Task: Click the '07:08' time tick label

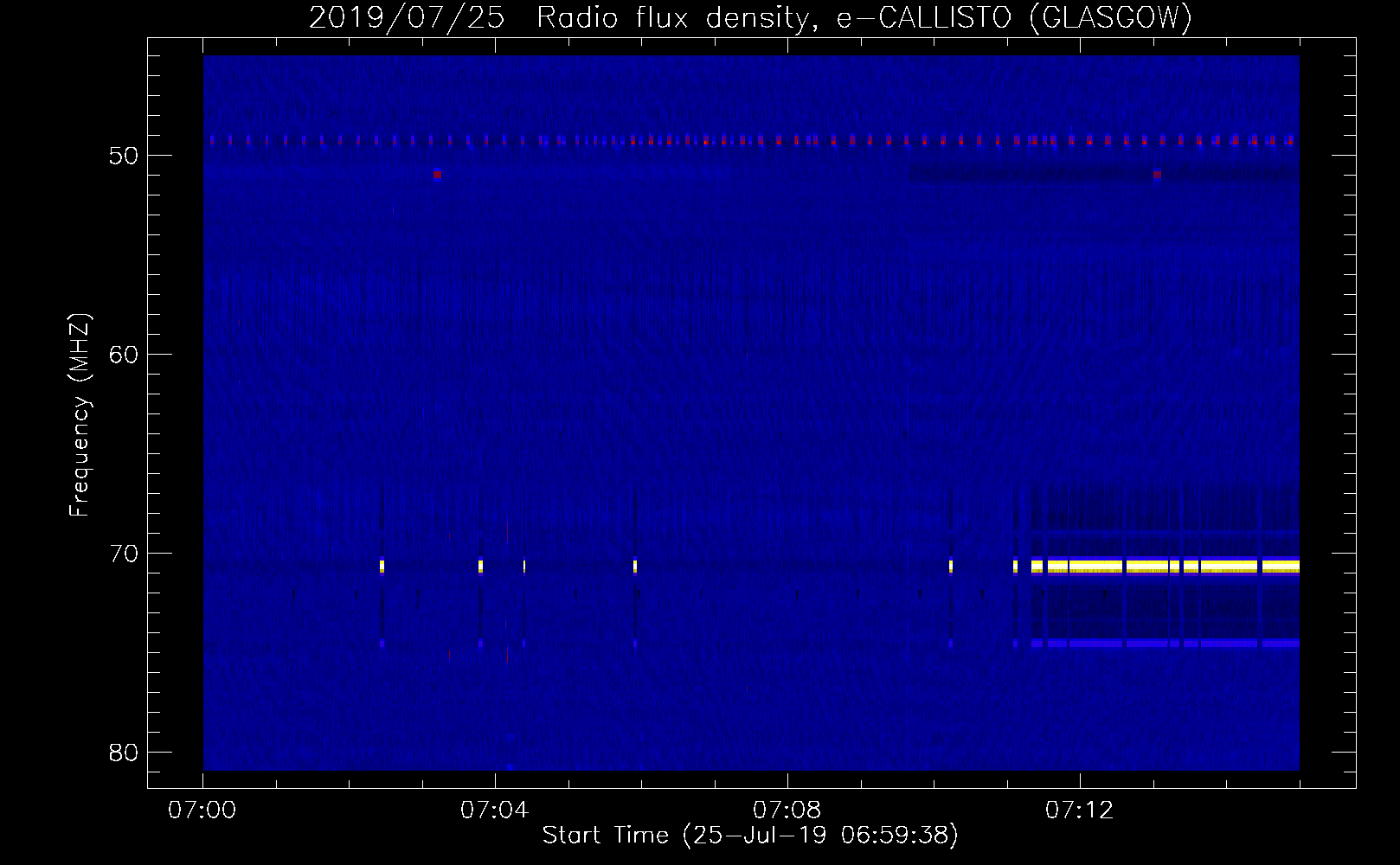Action: pos(787,811)
